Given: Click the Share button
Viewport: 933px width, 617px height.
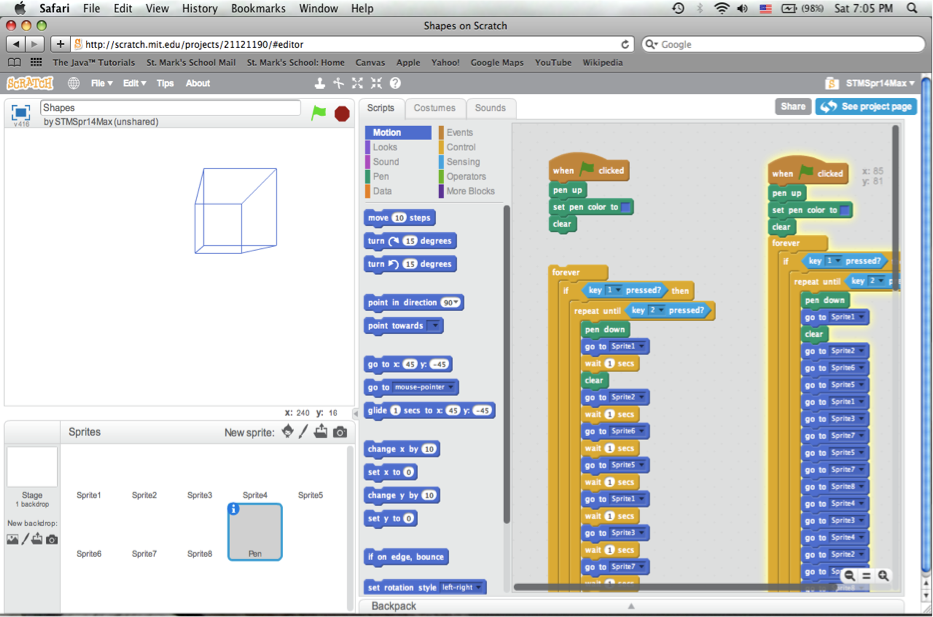Looking at the screenshot, I should (792, 107).
